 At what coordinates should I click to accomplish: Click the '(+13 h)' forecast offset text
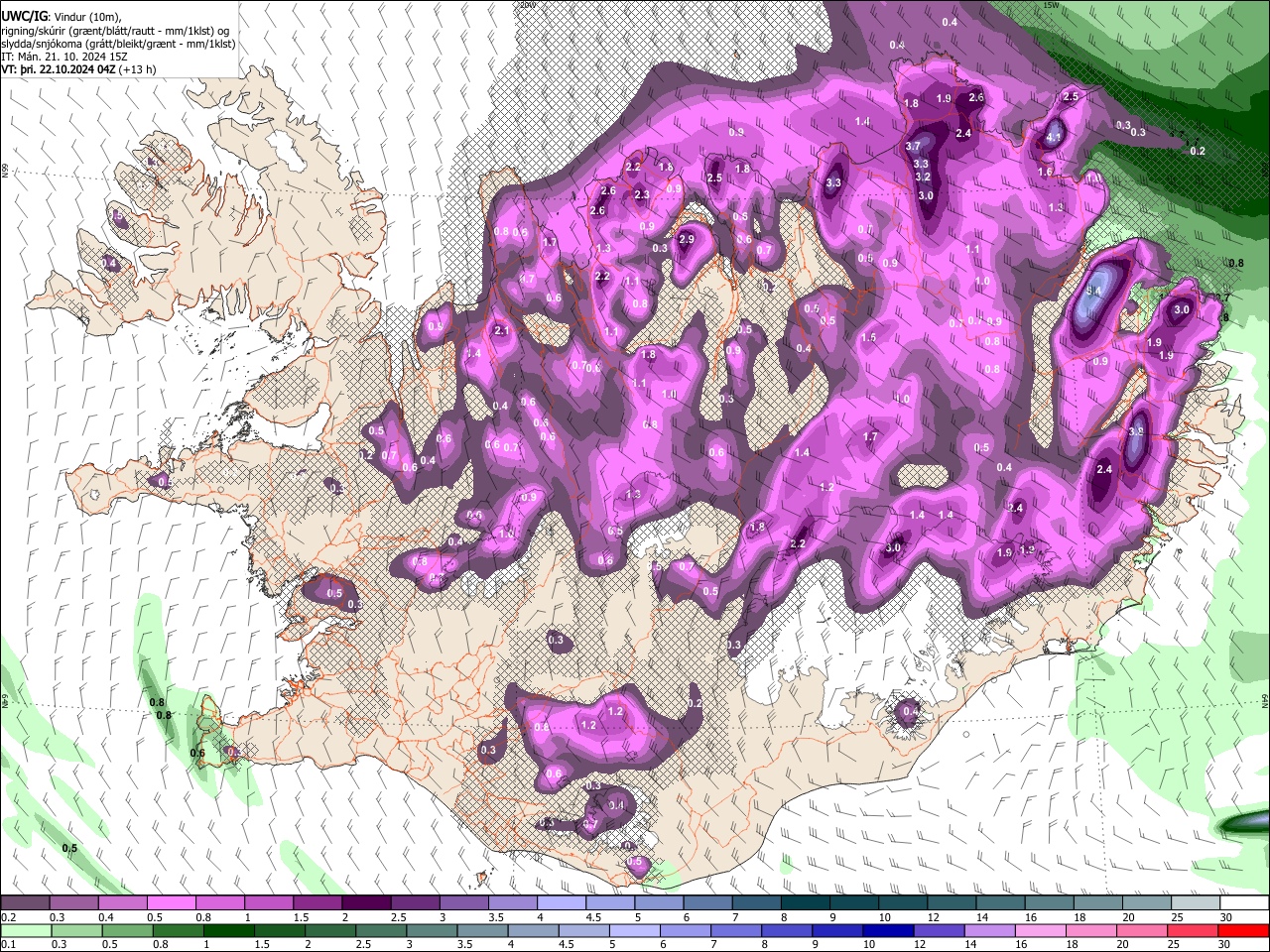coord(137,69)
